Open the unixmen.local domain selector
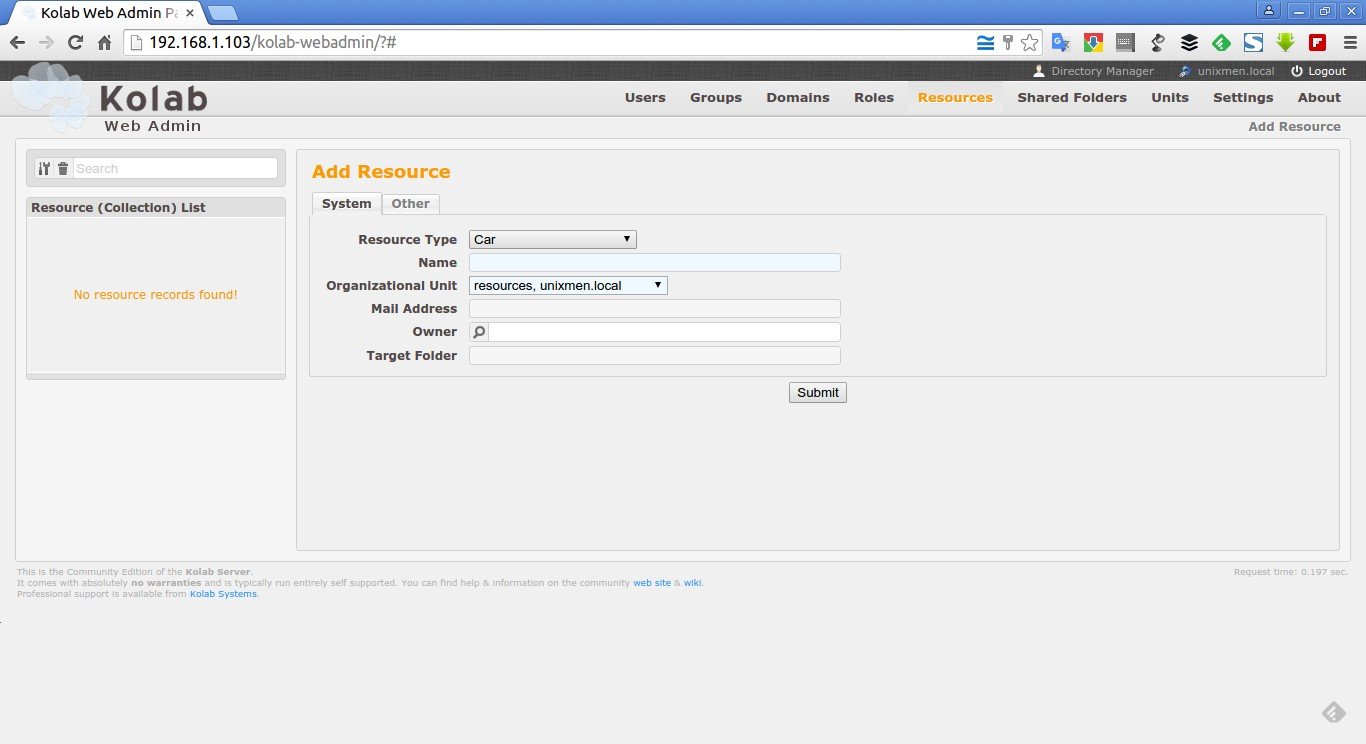Screen dimensions: 1366x744 (x=1227, y=71)
